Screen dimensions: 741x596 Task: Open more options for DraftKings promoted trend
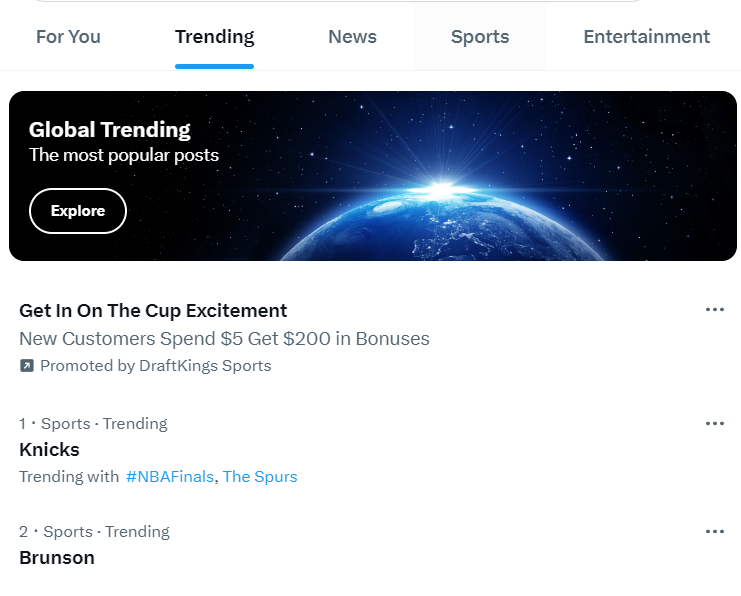(x=715, y=310)
